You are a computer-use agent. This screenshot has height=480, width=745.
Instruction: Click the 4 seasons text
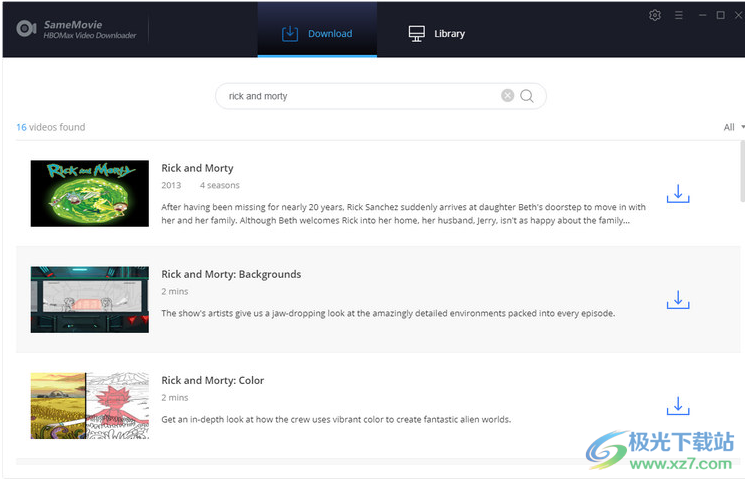[220, 185]
